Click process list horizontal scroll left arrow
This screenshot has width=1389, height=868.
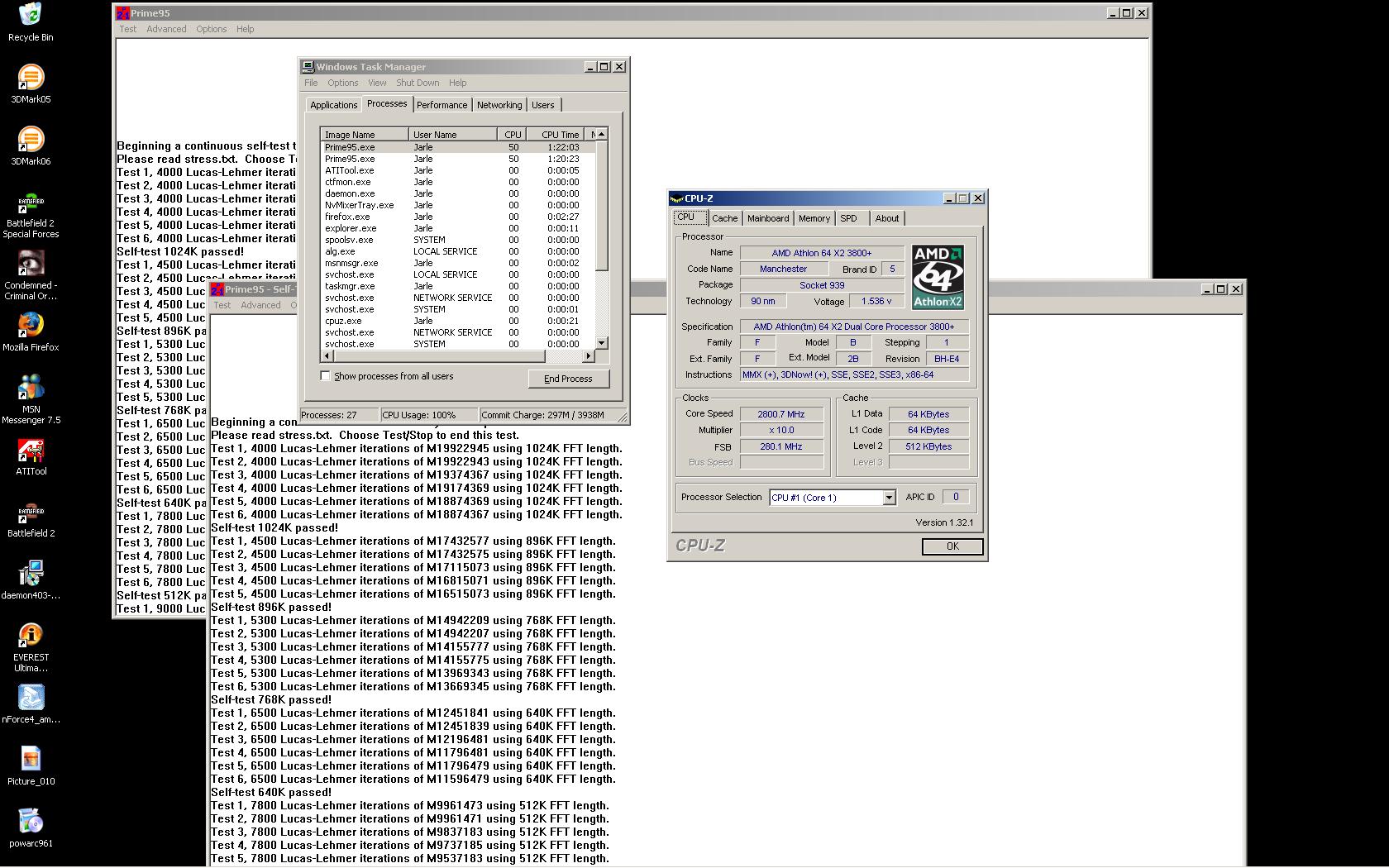click(327, 356)
